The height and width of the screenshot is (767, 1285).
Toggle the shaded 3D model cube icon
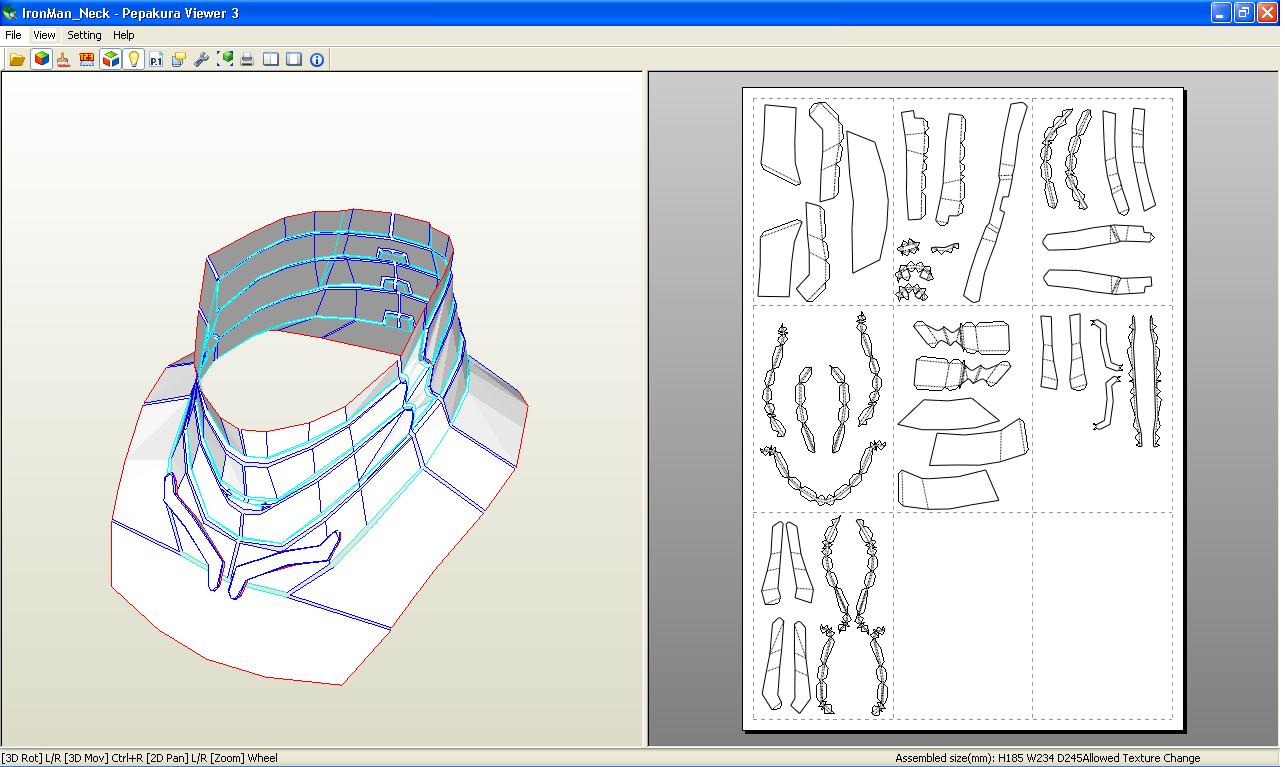pos(41,59)
